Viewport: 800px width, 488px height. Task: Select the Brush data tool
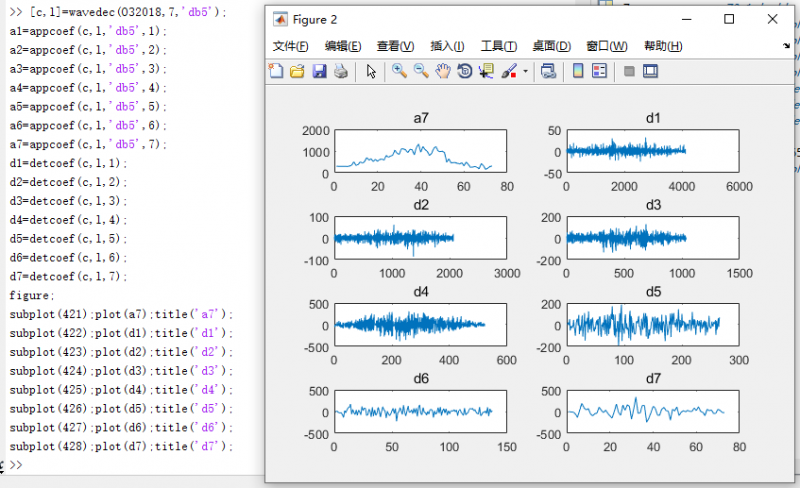point(508,71)
